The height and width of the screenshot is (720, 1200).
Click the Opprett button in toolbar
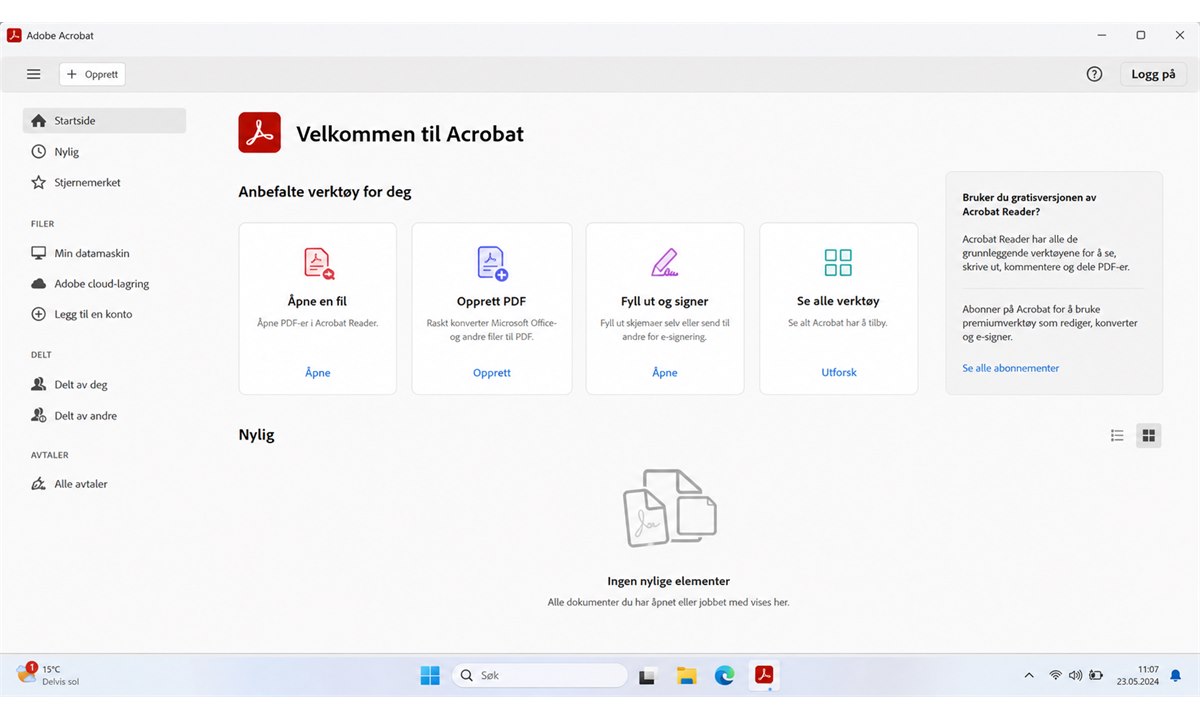tap(92, 74)
